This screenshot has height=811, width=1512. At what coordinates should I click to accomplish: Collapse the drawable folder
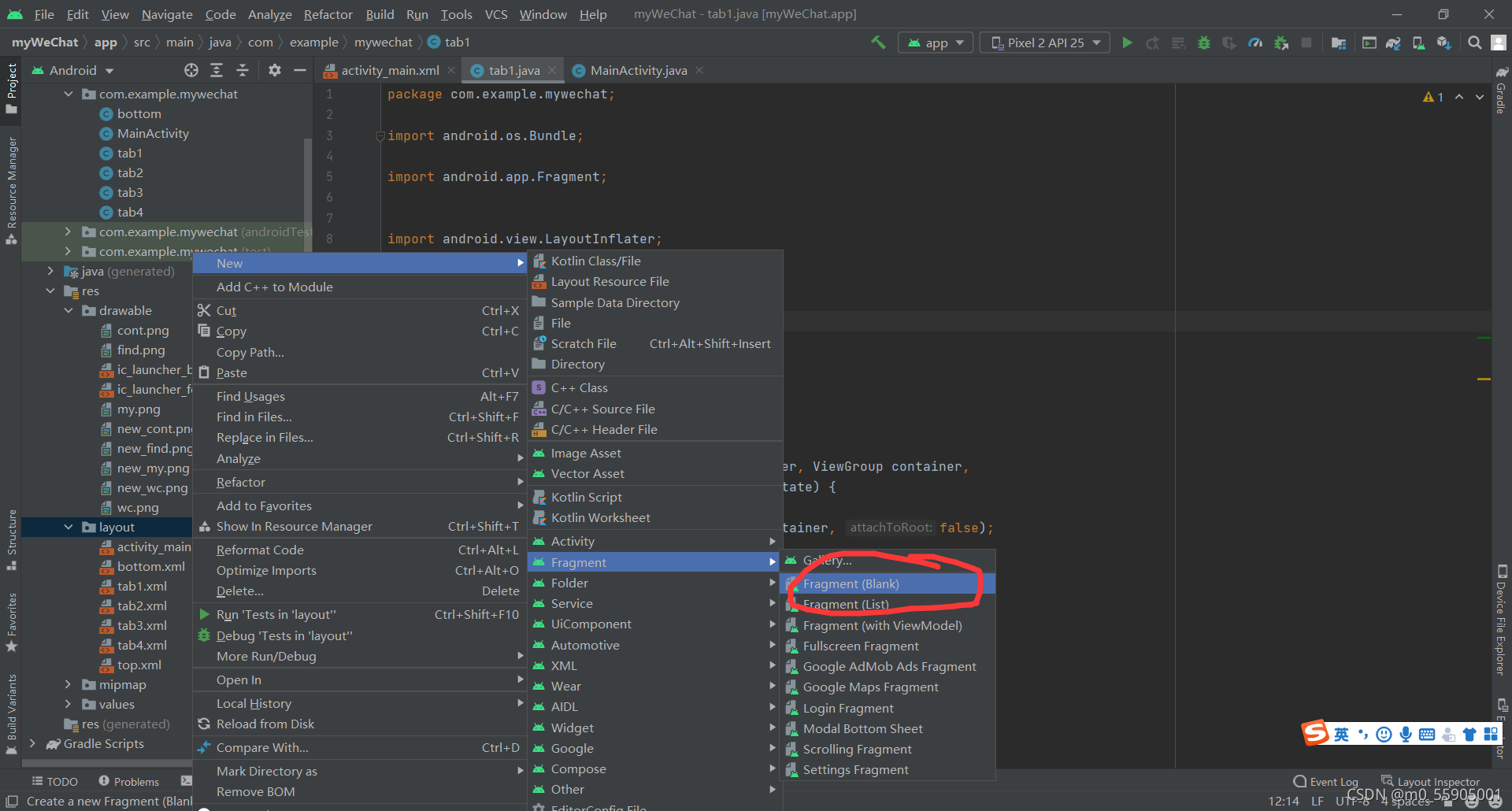point(69,310)
